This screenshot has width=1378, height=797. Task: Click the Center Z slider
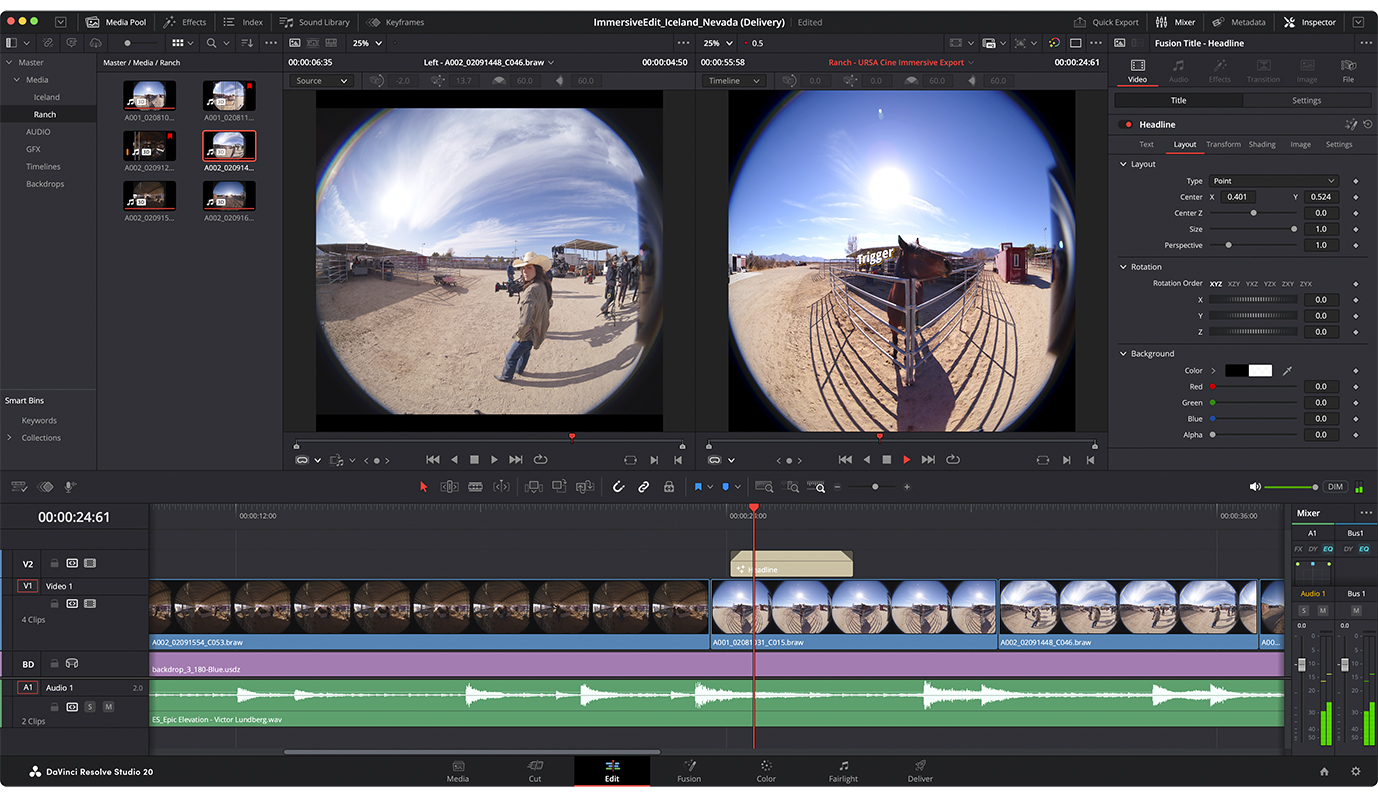(x=1254, y=213)
